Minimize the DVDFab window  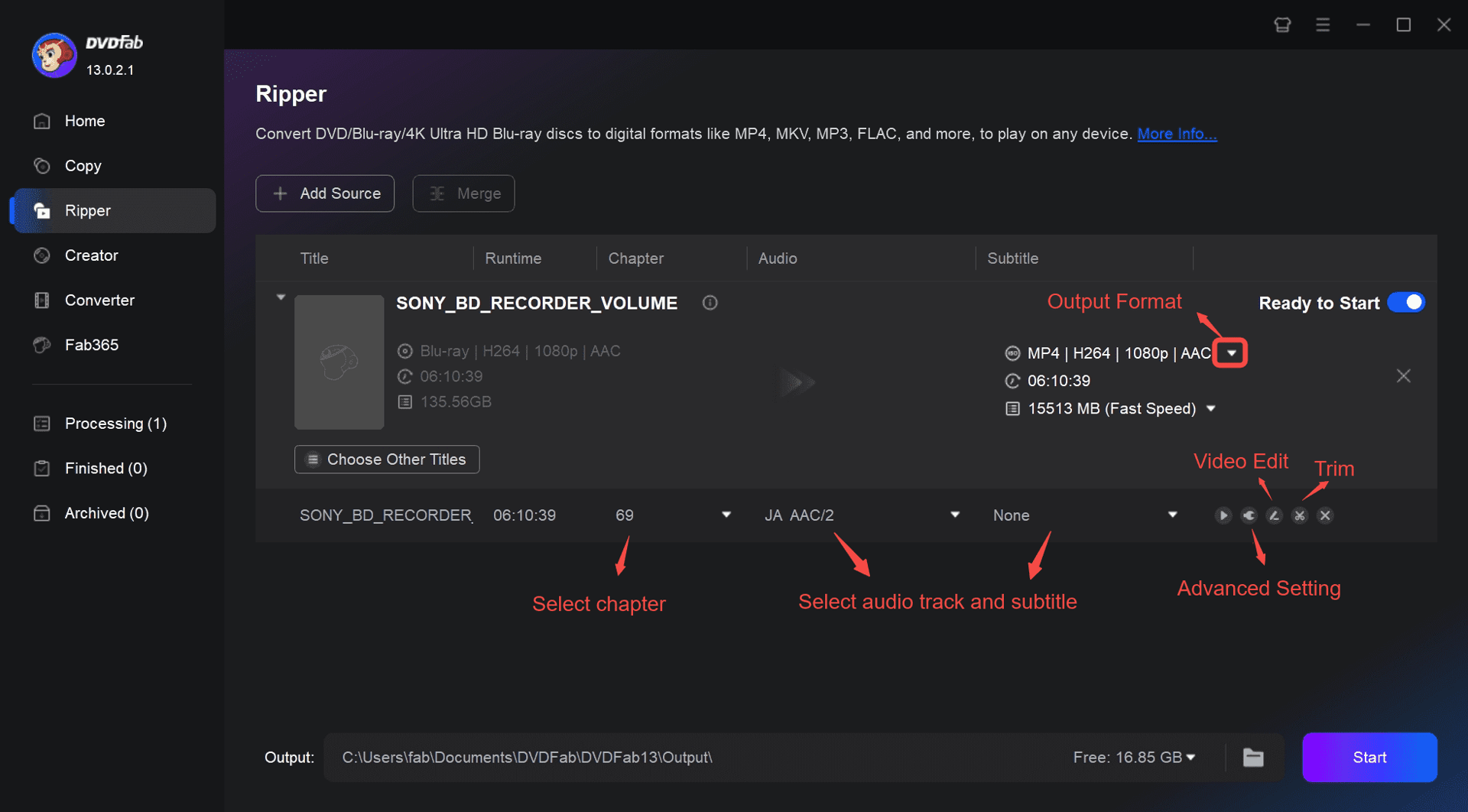point(1363,24)
